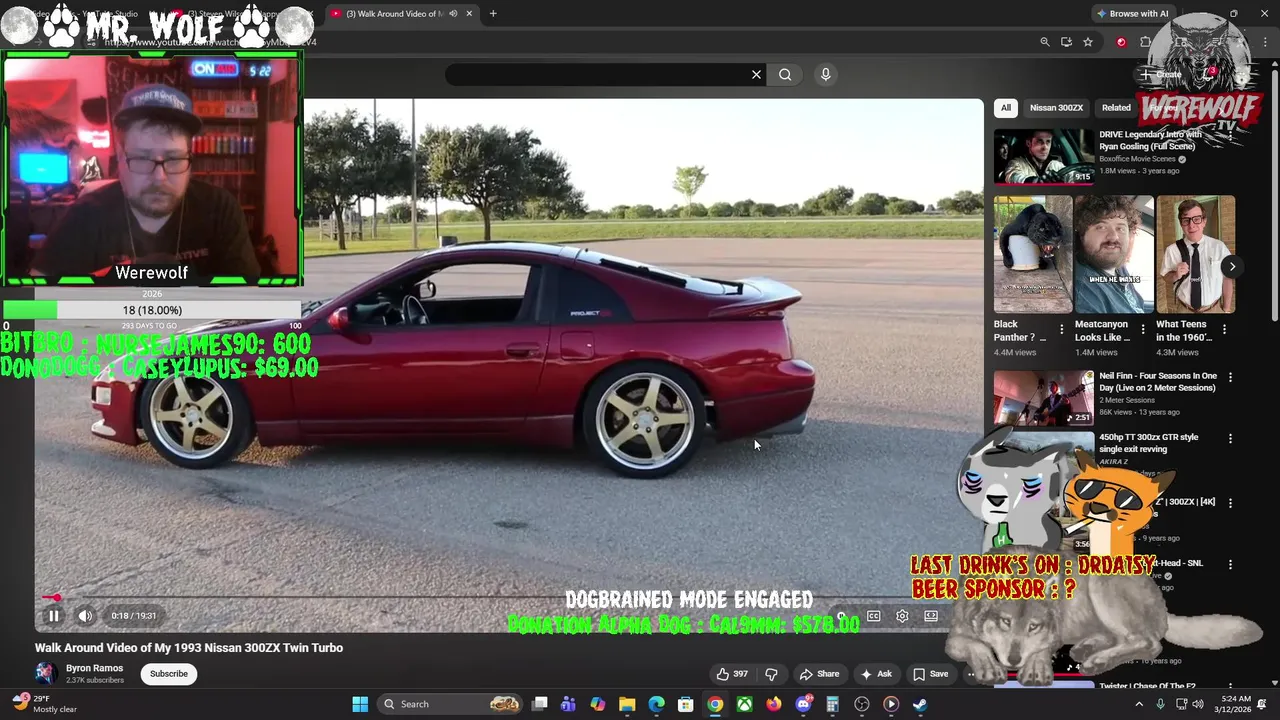Select the Related filter chip
1280x720 pixels.
point(1116,108)
